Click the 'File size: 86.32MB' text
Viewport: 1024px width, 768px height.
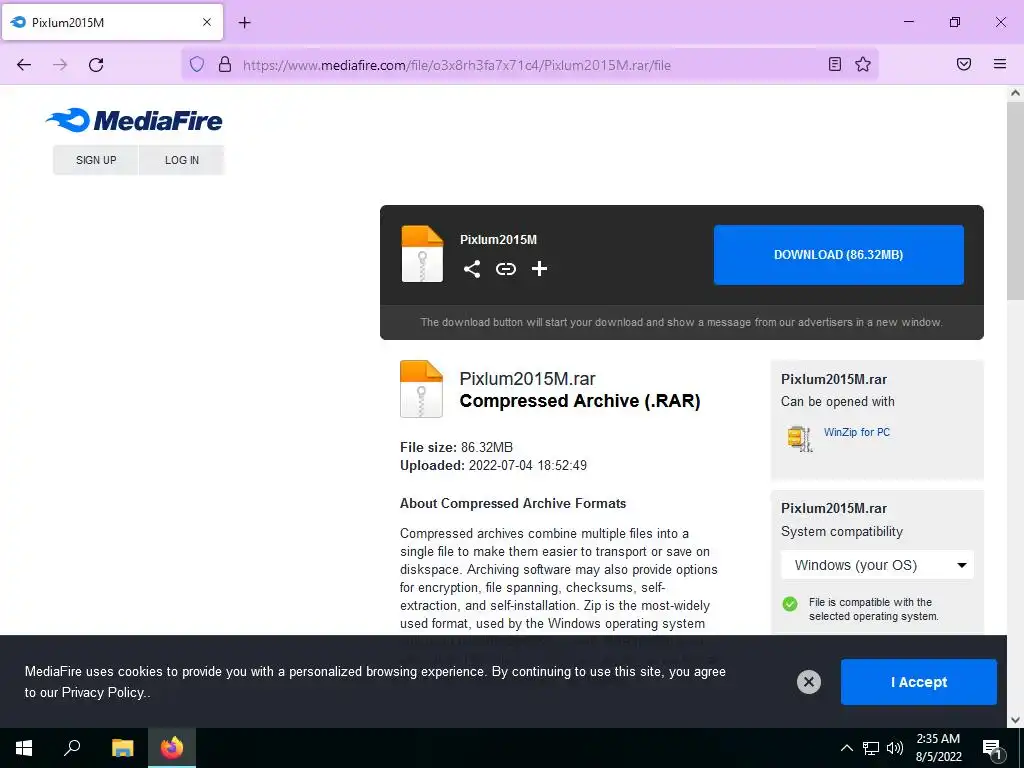click(456, 447)
